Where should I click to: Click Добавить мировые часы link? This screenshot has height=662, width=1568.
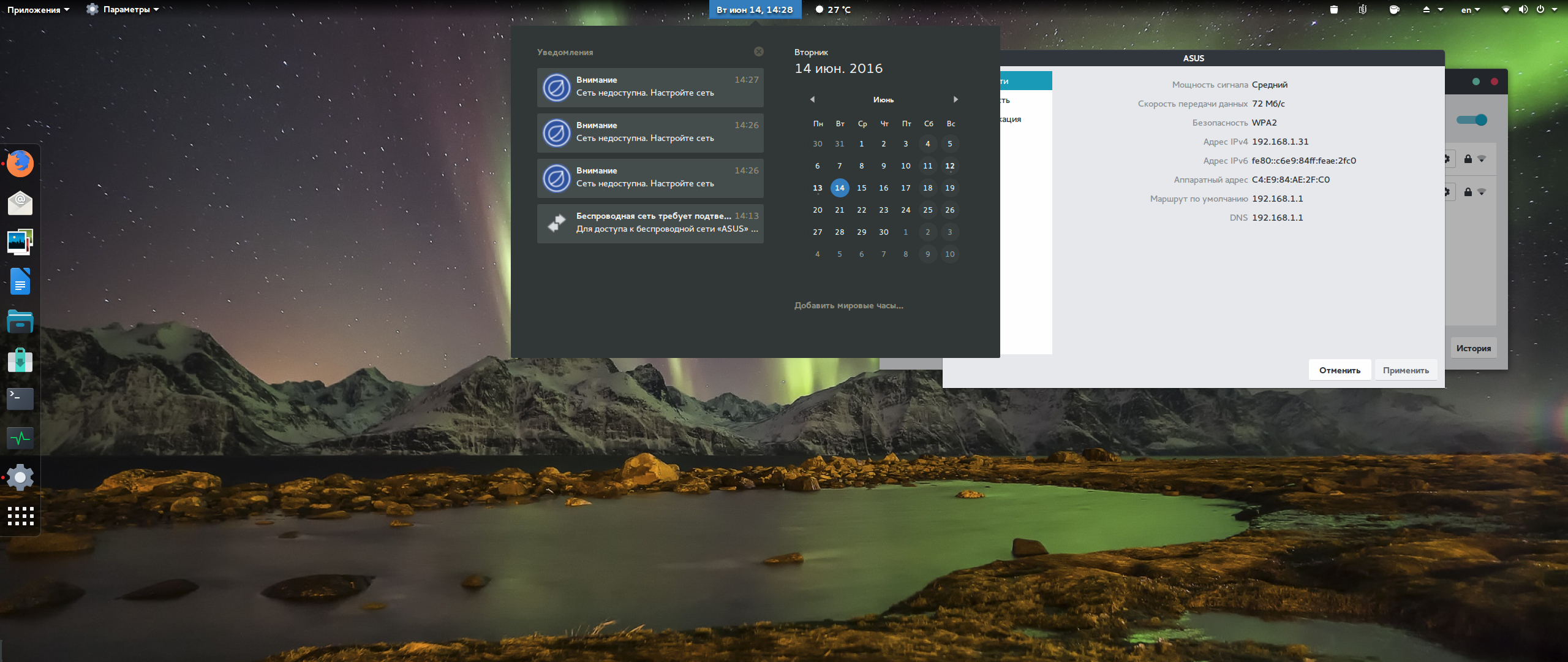tap(848, 305)
